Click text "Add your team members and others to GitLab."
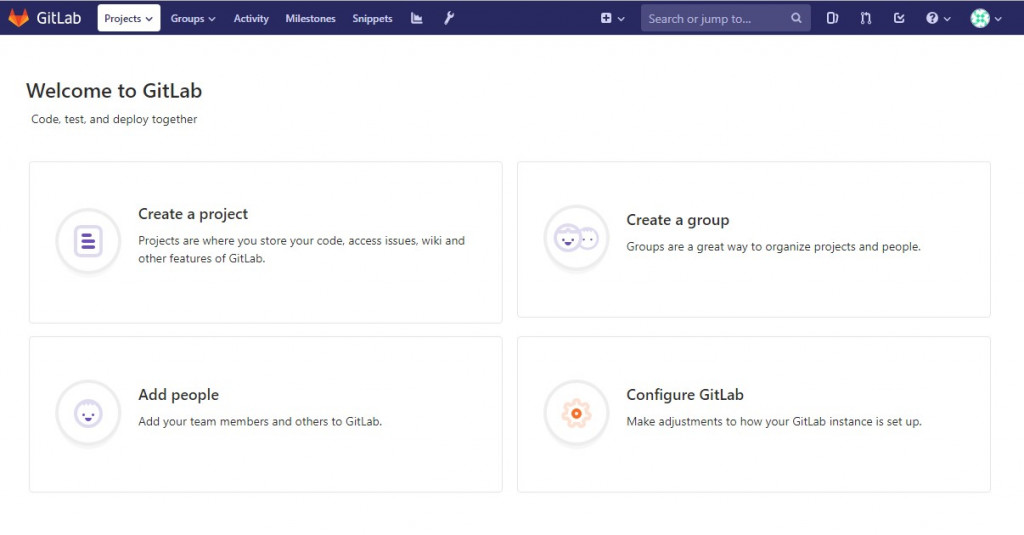The width and height of the screenshot is (1024, 535). pyautogui.click(x=260, y=421)
